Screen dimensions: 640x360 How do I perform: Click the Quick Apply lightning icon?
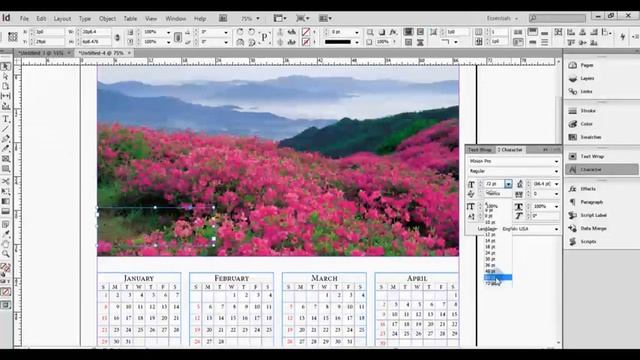pos(622,37)
